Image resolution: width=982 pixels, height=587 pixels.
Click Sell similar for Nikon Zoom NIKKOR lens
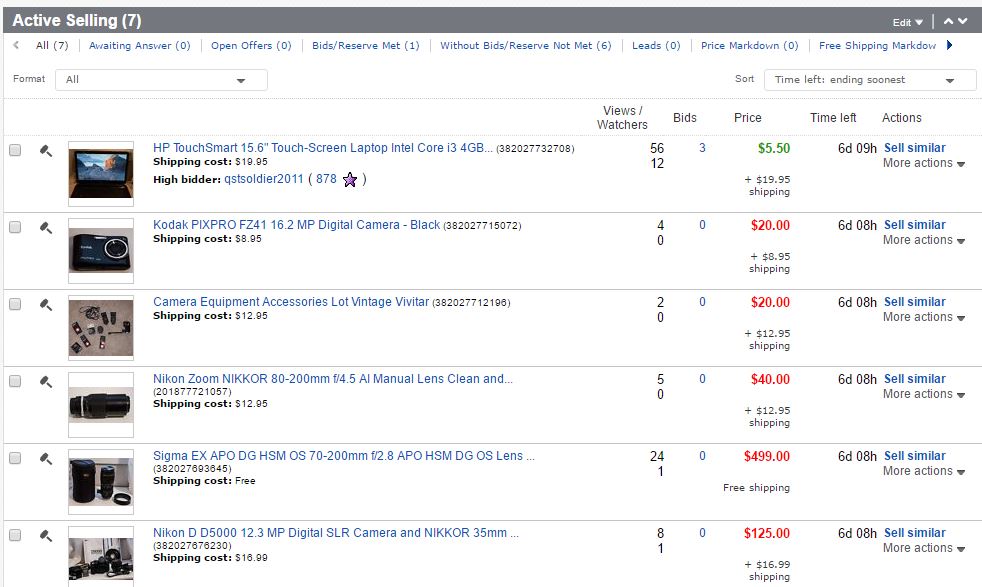tap(914, 379)
